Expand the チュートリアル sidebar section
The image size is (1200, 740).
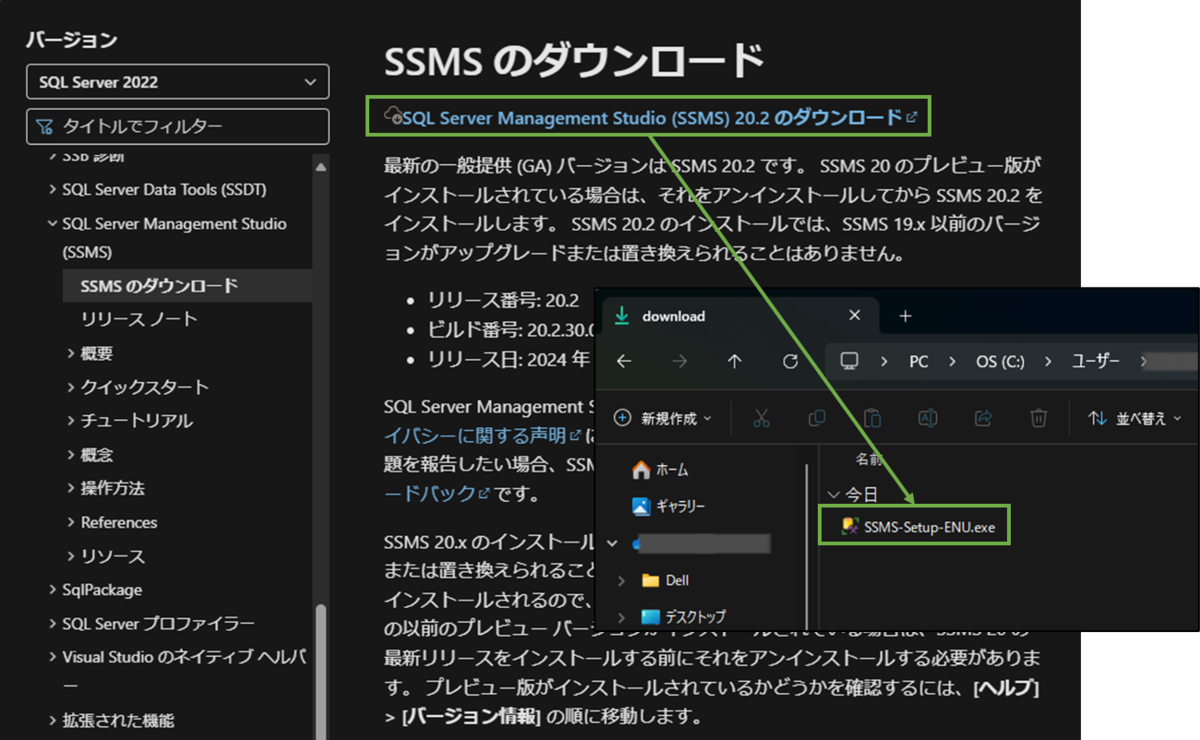coord(71,421)
